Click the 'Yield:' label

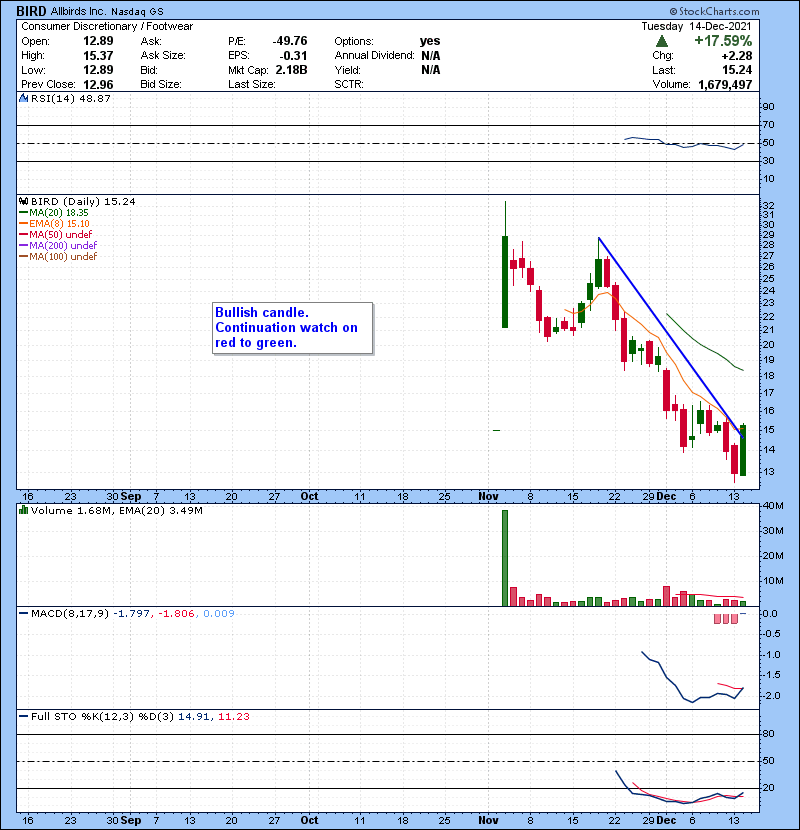point(347,70)
